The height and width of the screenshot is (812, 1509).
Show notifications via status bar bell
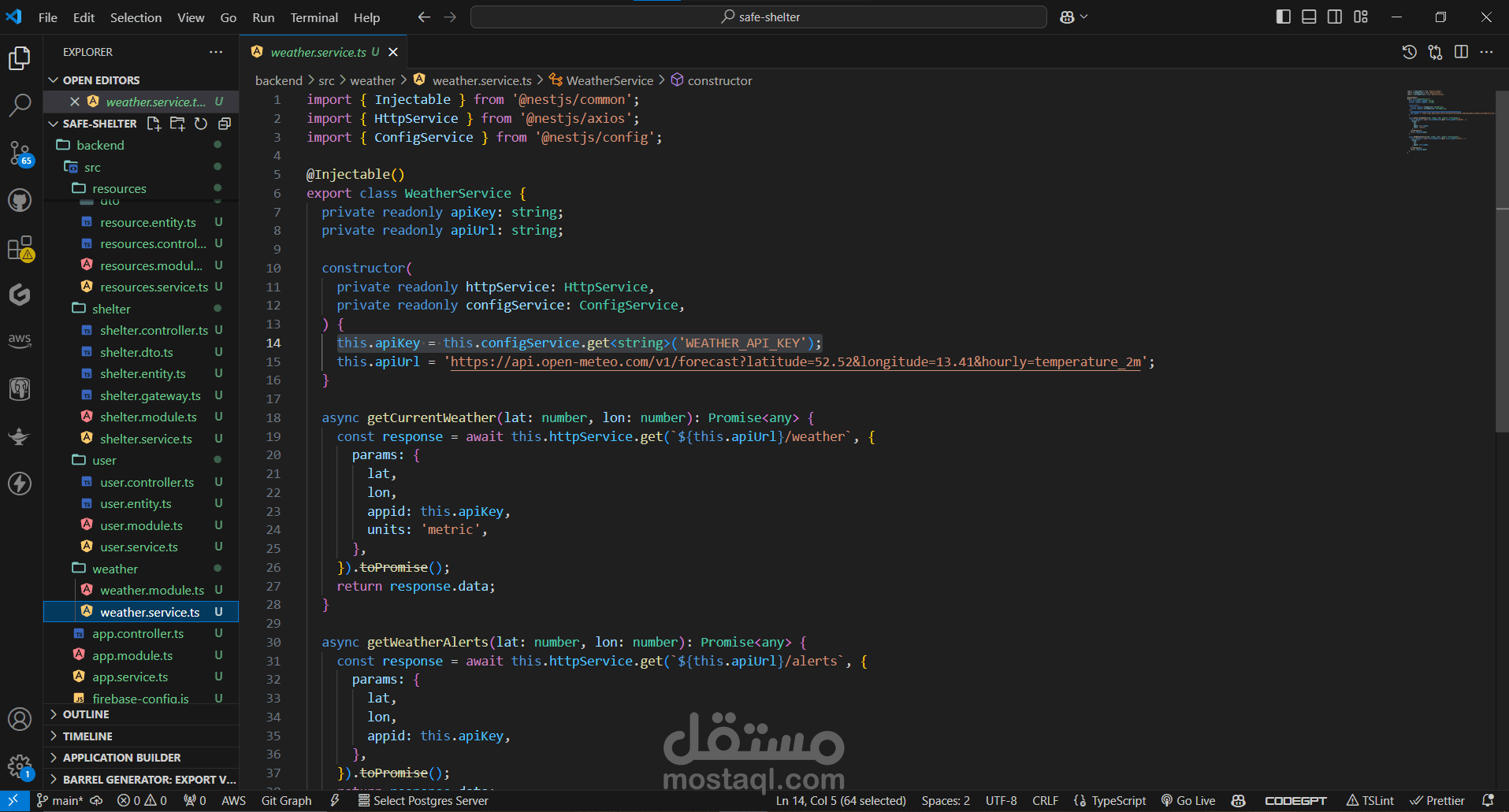click(x=1488, y=801)
